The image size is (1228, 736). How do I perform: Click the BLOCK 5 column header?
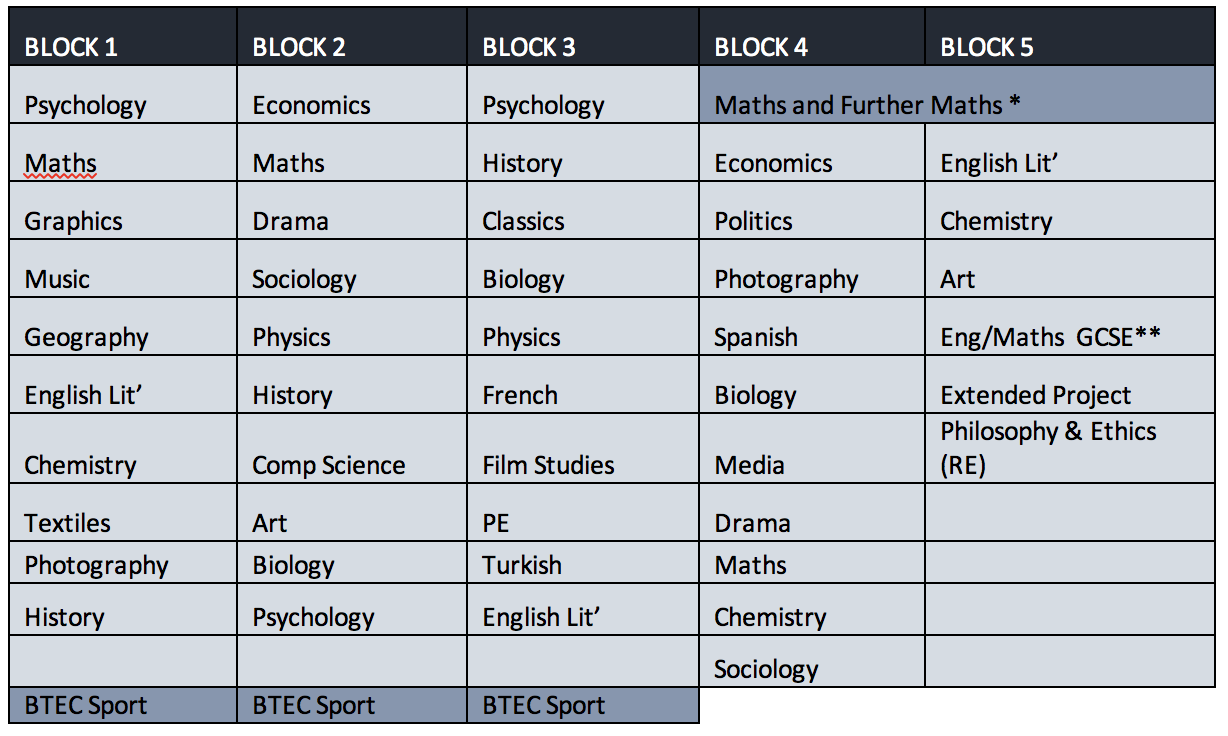[987, 48]
